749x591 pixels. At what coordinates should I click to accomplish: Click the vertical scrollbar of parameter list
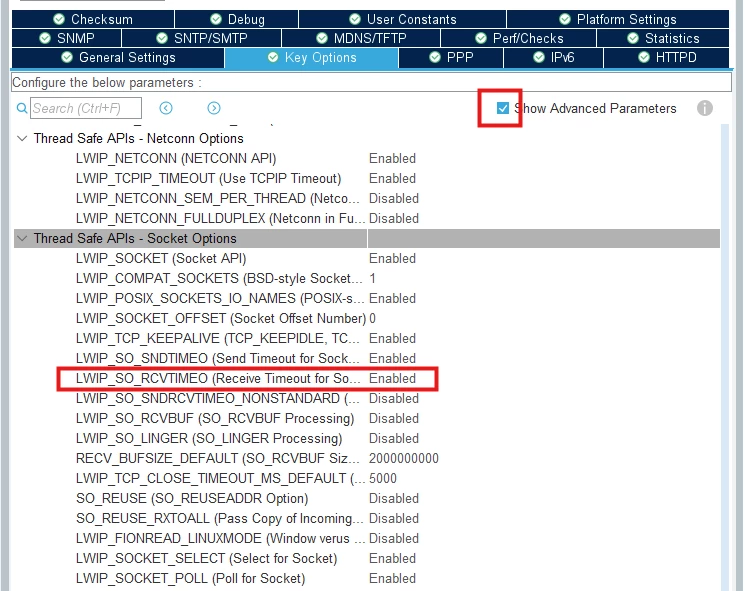click(x=725, y=357)
